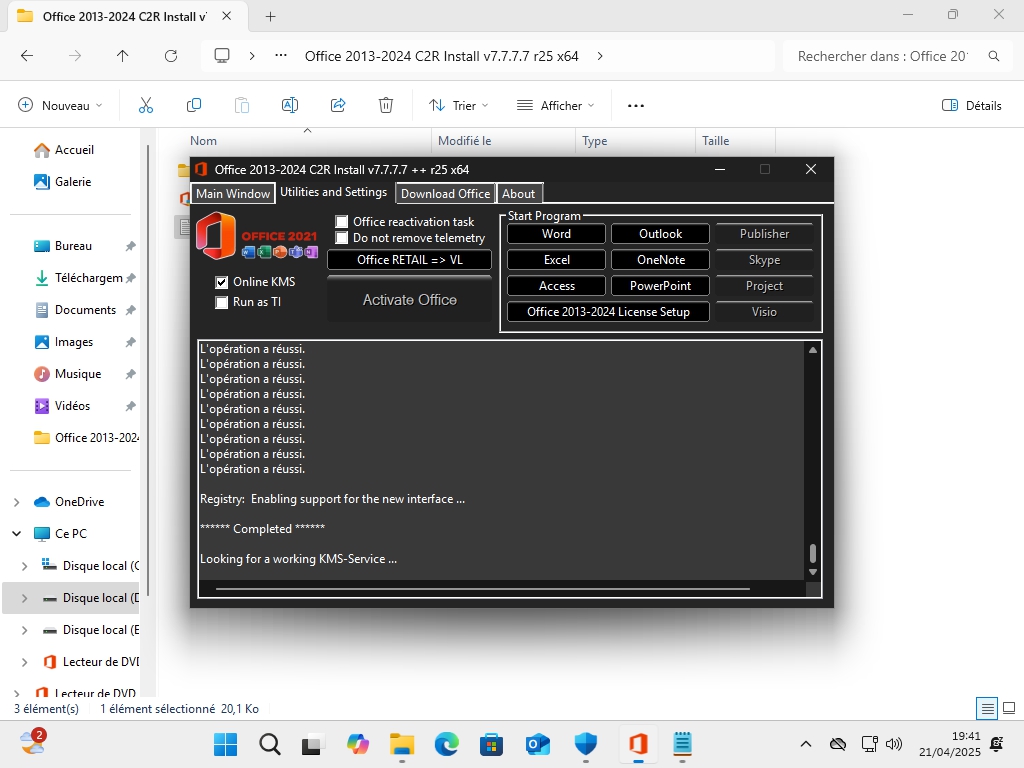Click the Share icon in Explorer toolbar
Image resolution: width=1024 pixels, height=768 pixels.
click(338, 105)
